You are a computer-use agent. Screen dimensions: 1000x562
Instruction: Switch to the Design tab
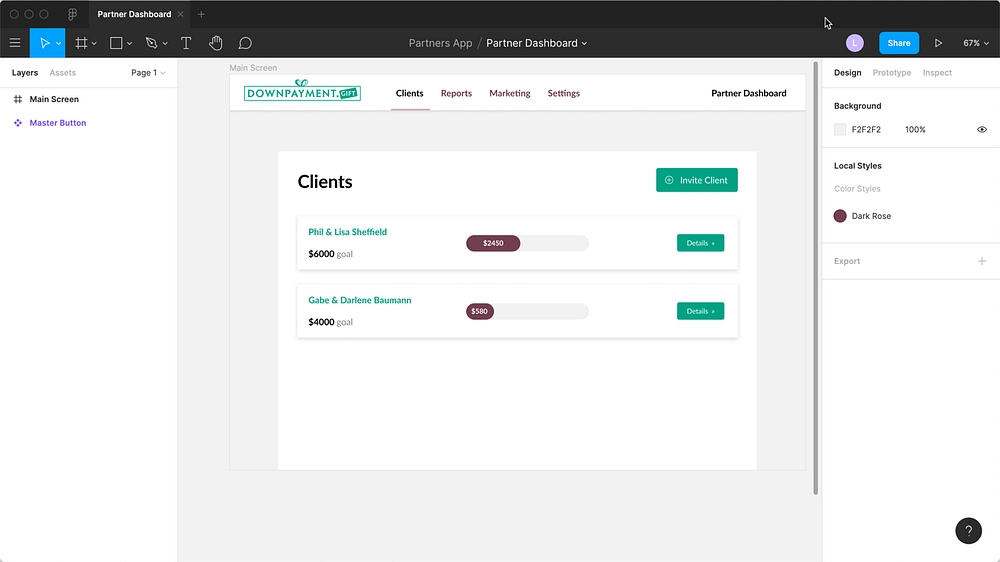coord(848,73)
